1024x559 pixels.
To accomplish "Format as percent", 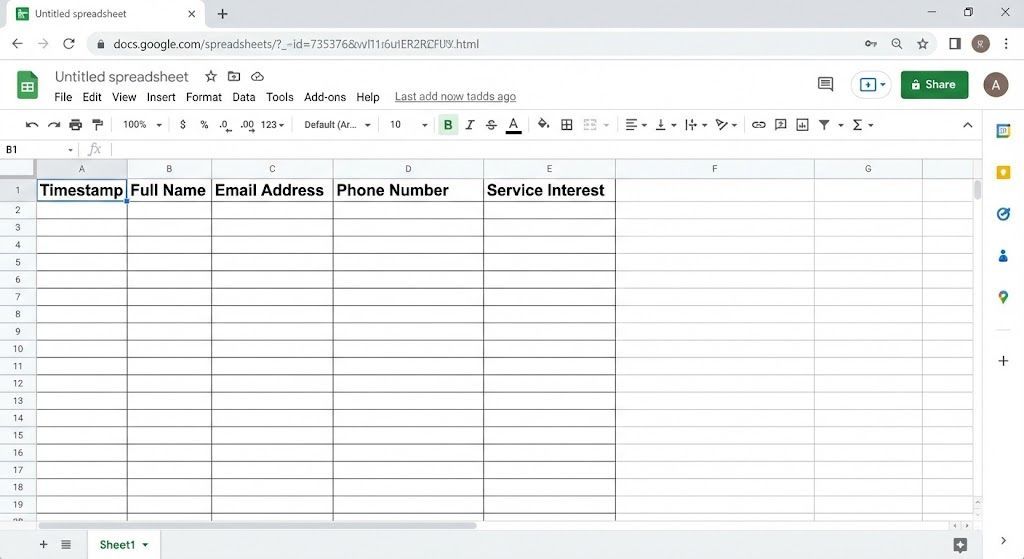I will point(204,125).
